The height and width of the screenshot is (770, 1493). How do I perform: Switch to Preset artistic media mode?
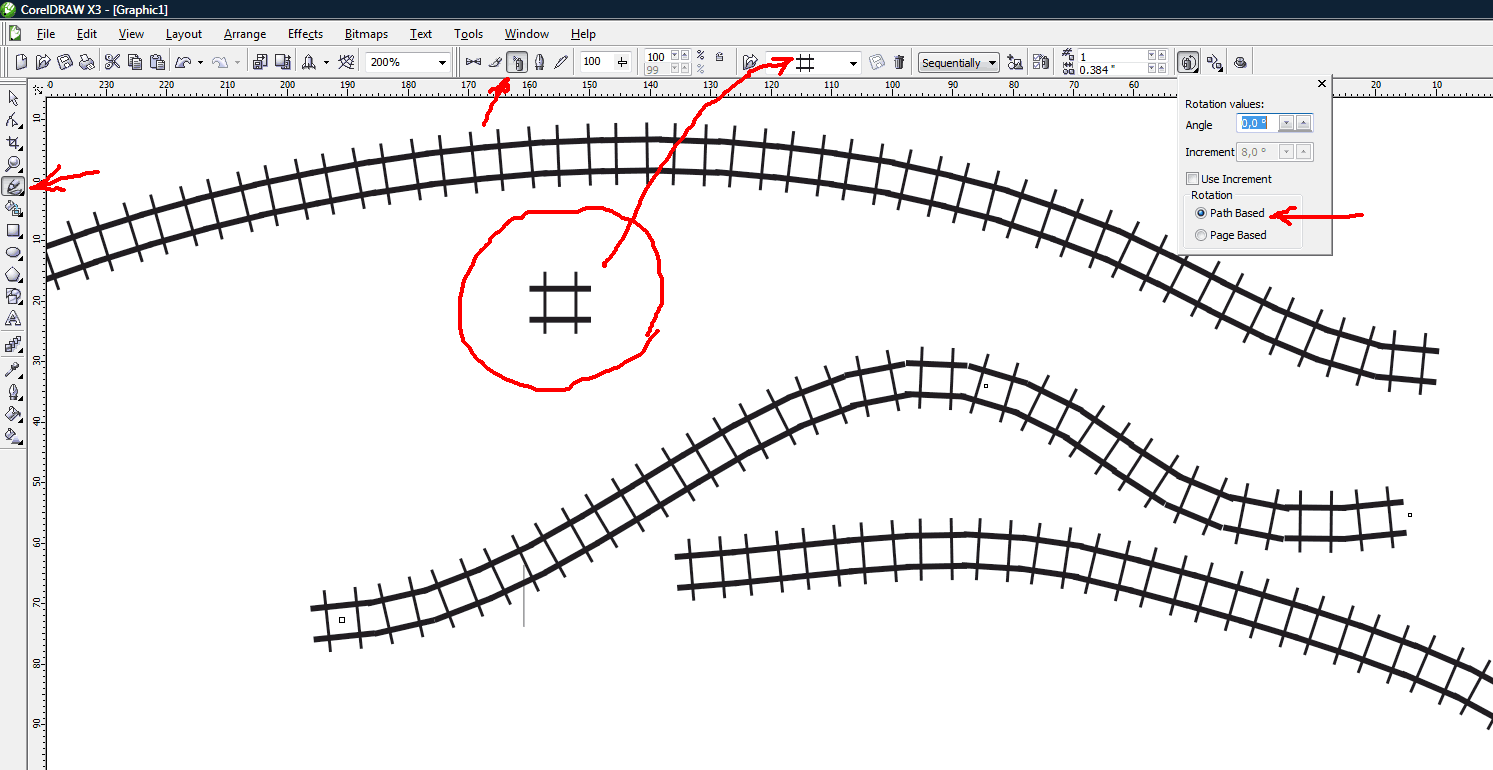tap(473, 62)
